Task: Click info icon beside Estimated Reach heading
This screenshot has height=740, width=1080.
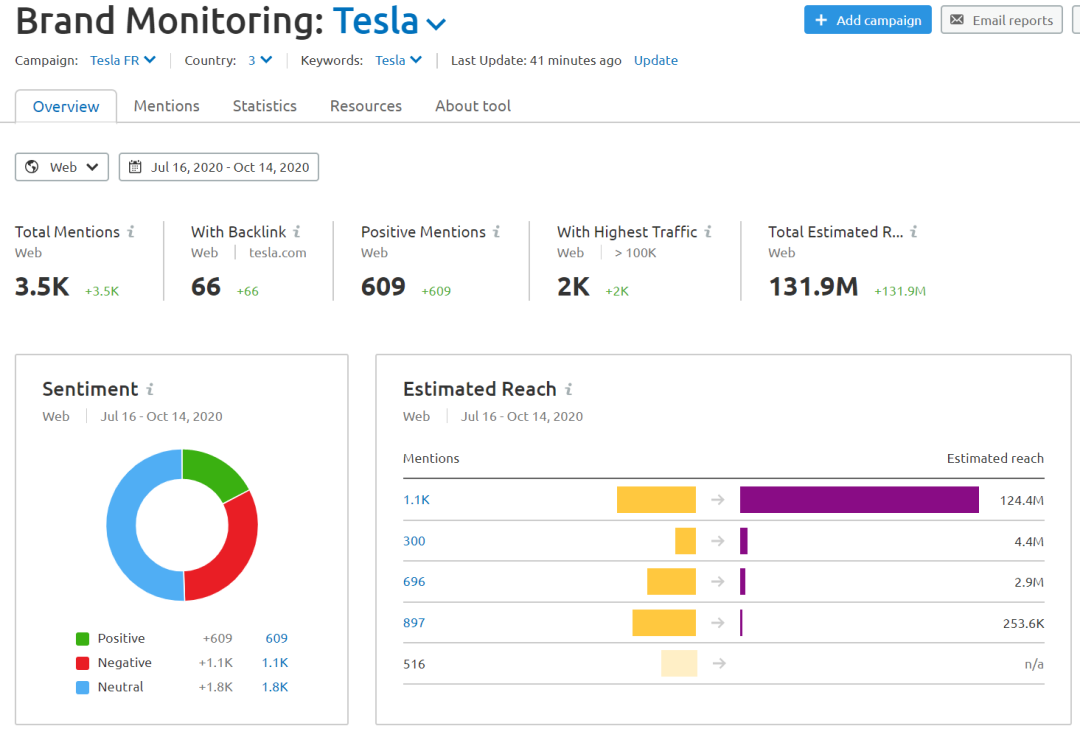Action: click(569, 390)
